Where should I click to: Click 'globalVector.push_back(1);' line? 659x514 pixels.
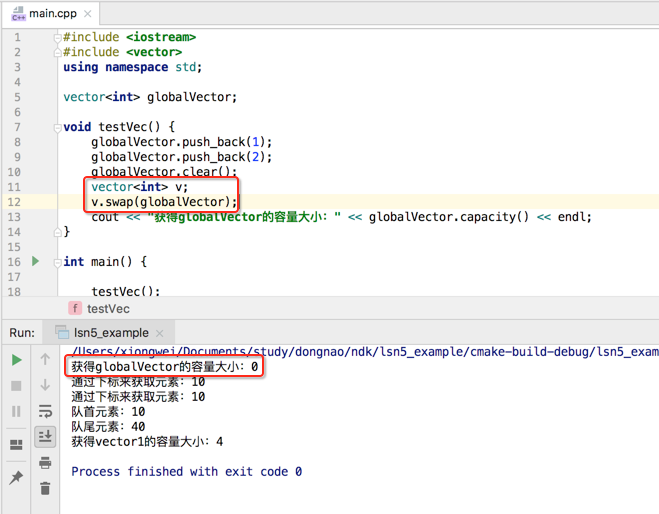[182, 142]
